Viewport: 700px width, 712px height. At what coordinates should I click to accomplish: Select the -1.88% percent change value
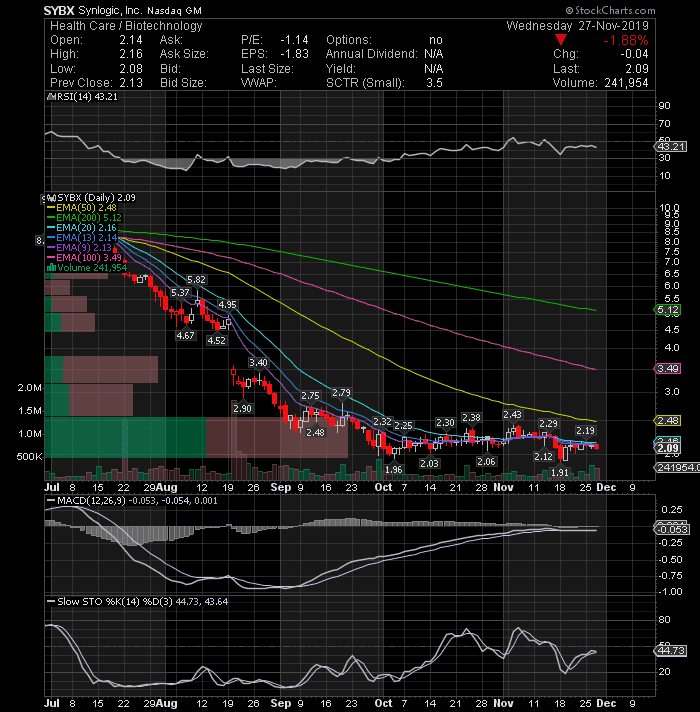[x=626, y=40]
